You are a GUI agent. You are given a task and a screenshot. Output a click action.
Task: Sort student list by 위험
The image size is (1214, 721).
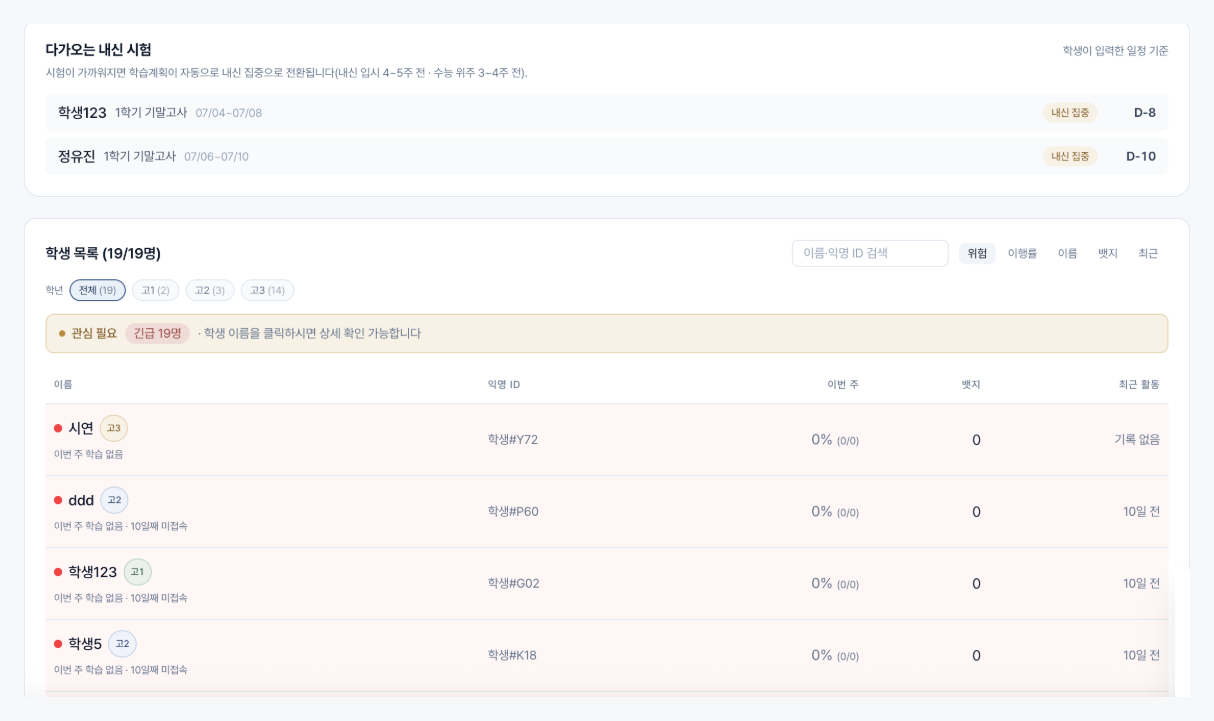click(x=977, y=253)
